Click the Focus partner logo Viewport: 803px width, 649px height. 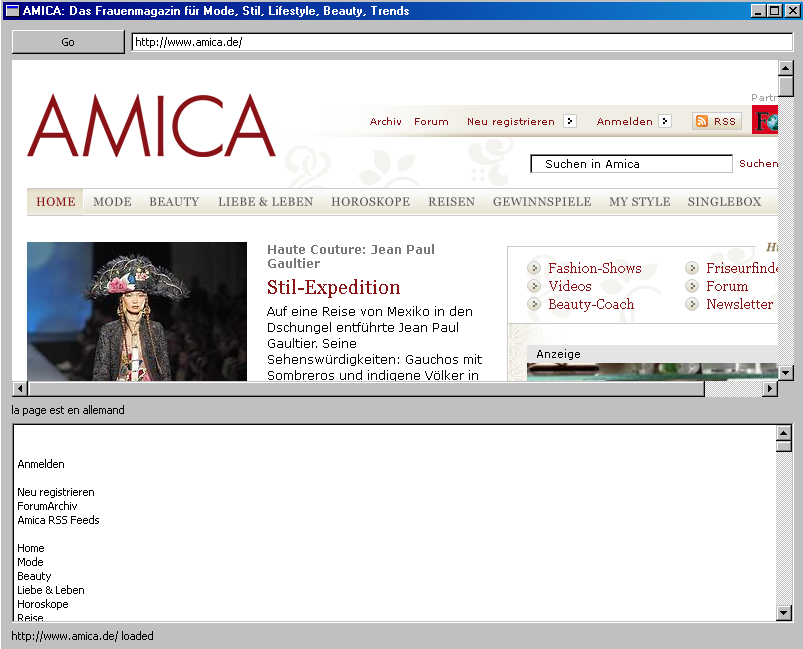coord(765,120)
